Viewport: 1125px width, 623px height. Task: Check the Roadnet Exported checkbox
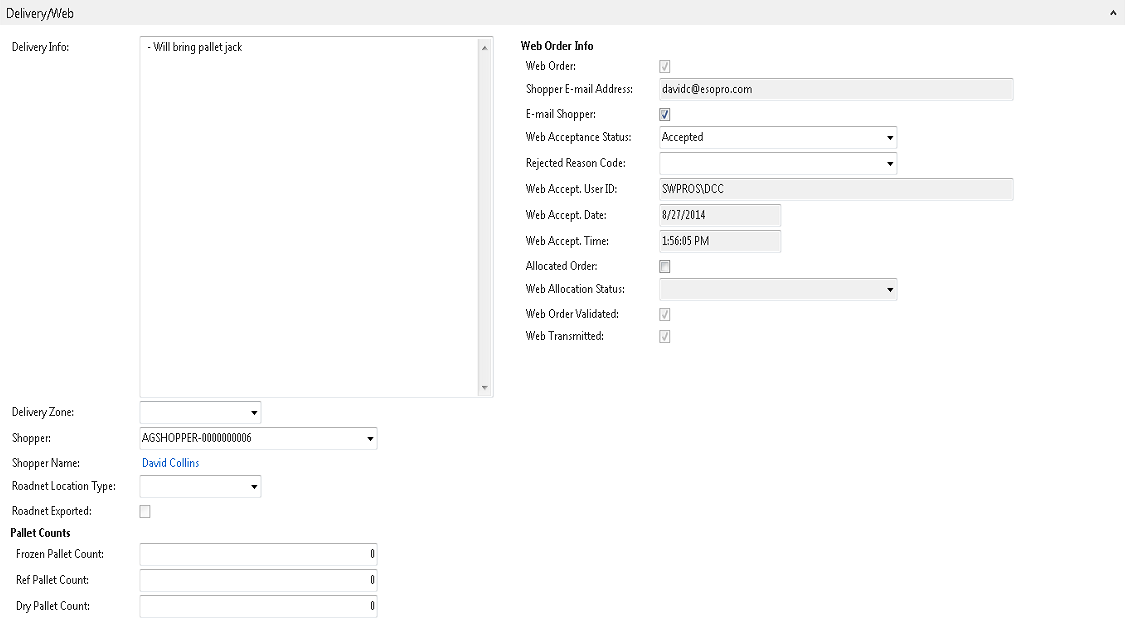(x=145, y=512)
